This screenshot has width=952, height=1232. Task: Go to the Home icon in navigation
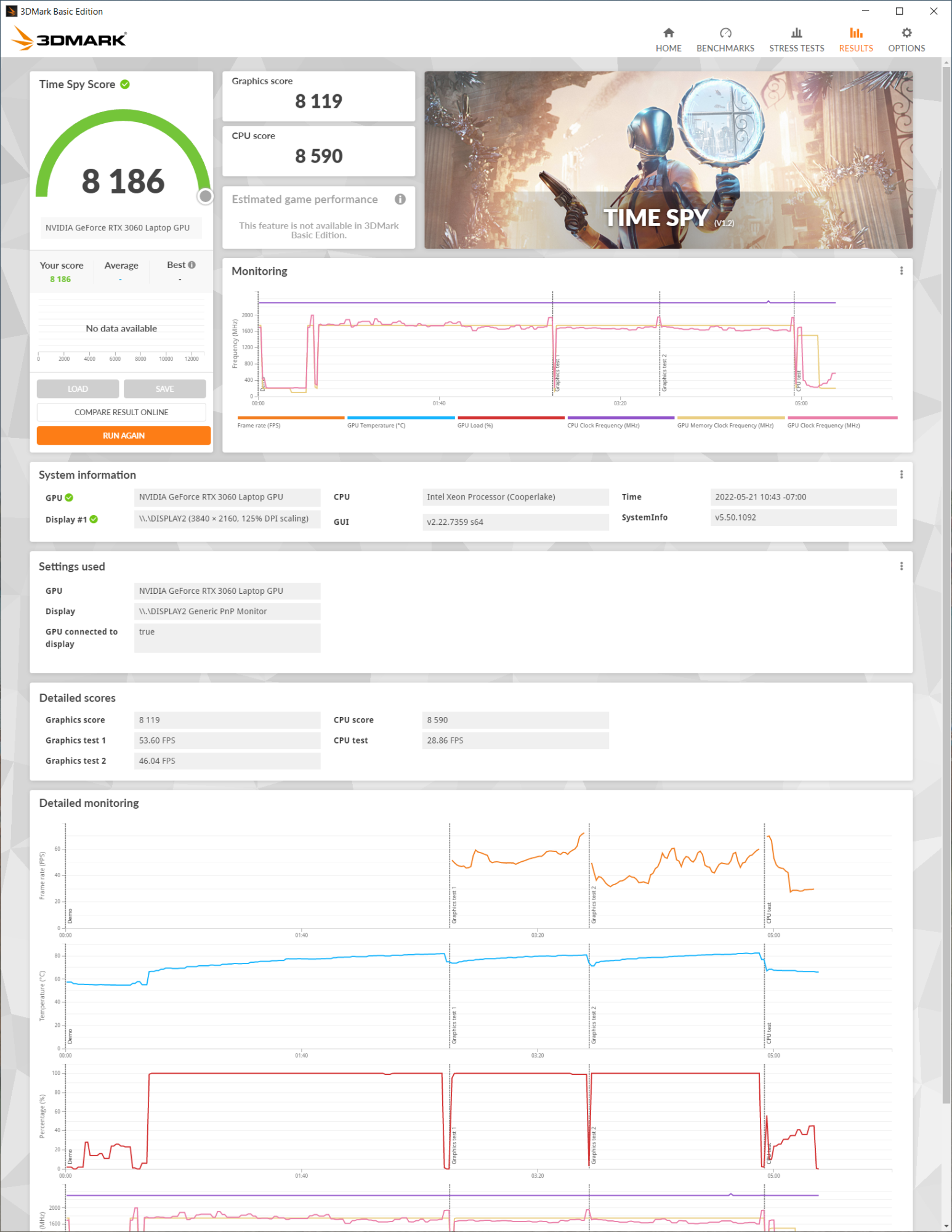[668, 33]
